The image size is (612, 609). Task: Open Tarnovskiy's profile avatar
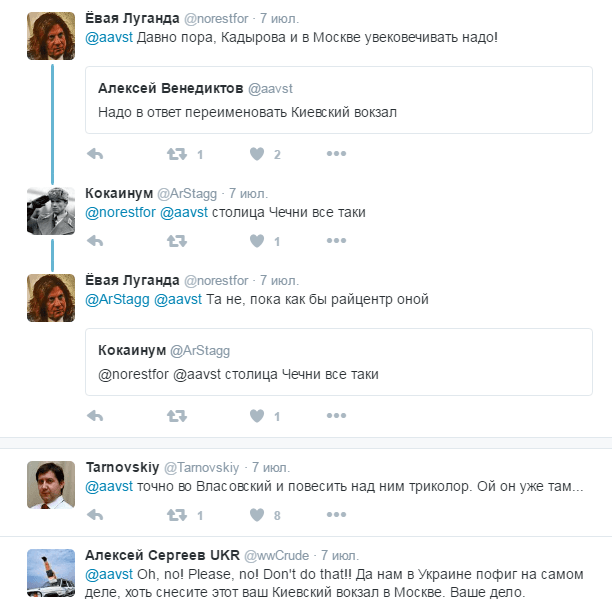click(x=51, y=485)
